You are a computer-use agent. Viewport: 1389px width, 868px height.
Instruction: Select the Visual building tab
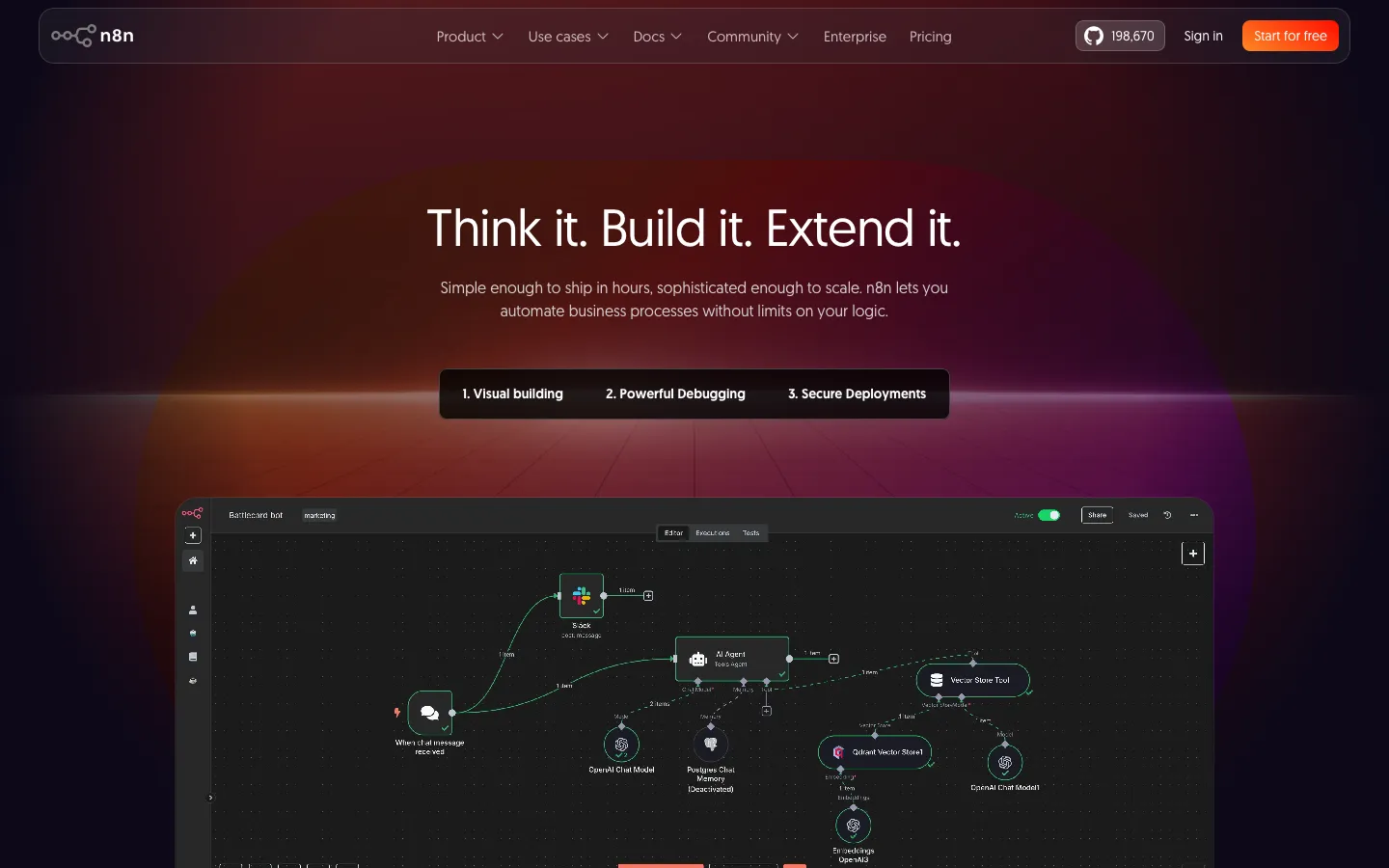(512, 393)
